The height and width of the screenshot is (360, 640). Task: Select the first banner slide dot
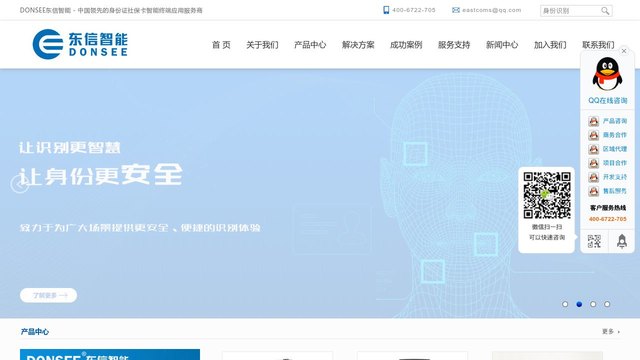tap(565, 304)
